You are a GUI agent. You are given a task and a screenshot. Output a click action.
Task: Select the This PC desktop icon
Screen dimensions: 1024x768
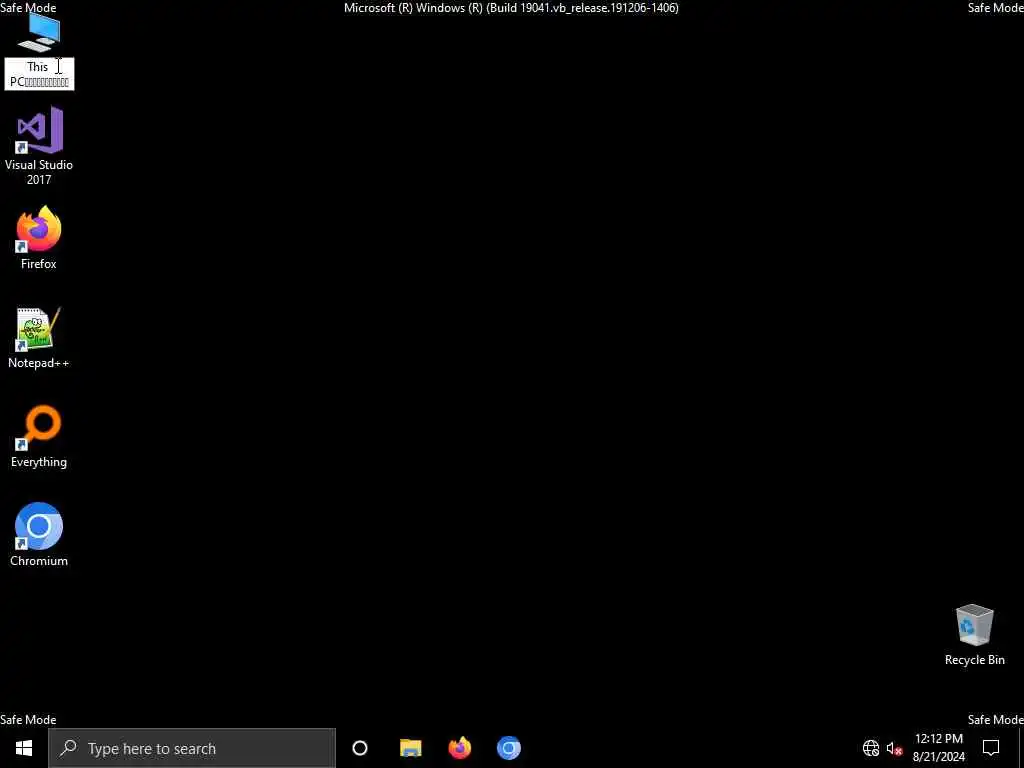click(39, 33)
